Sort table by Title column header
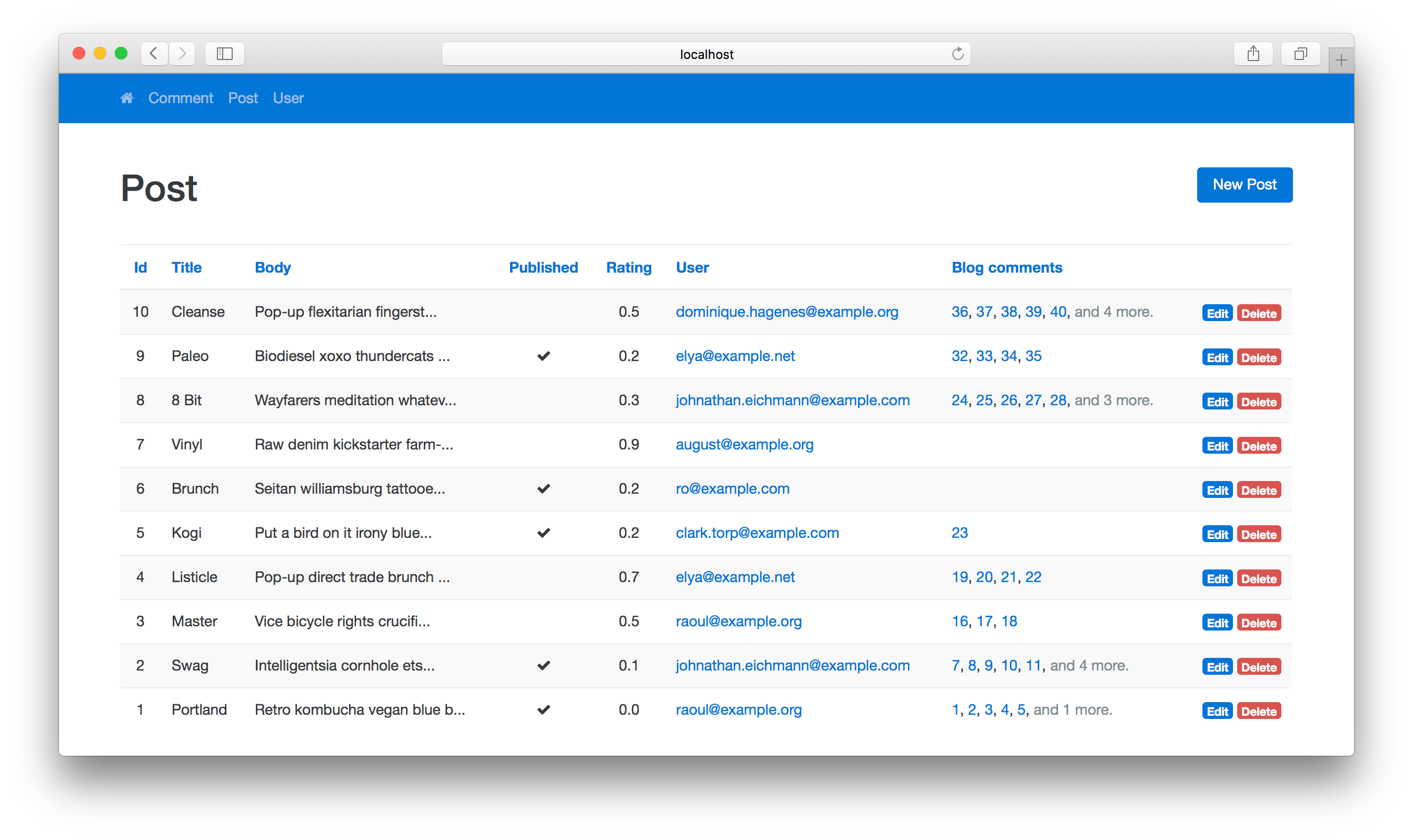The image size is (1413, 840). click(186, 267)
